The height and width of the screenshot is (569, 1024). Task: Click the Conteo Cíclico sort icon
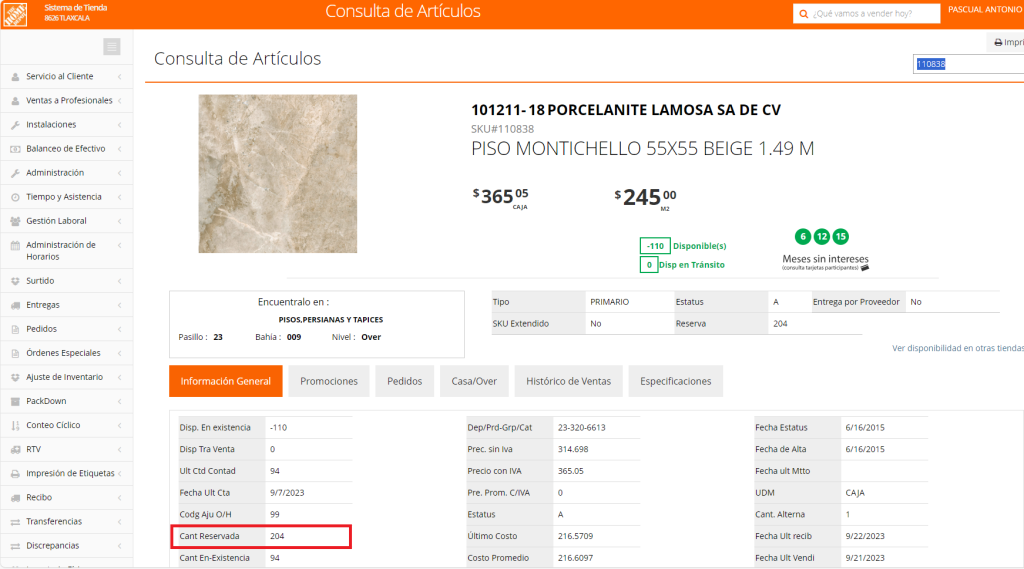pyautogui.click(x=15, y=425)
